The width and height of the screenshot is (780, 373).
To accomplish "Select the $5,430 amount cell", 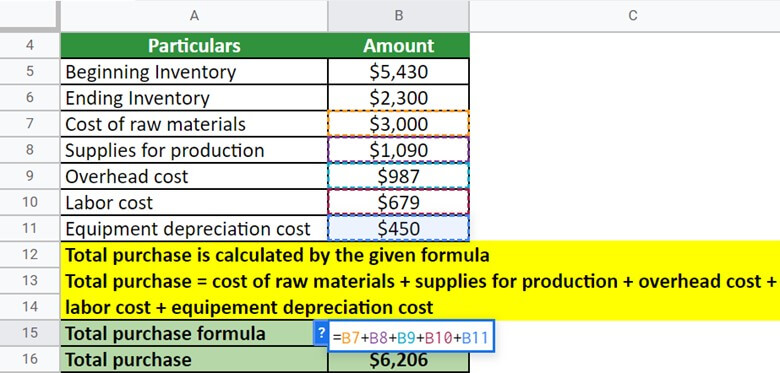I will coord(398,72).
